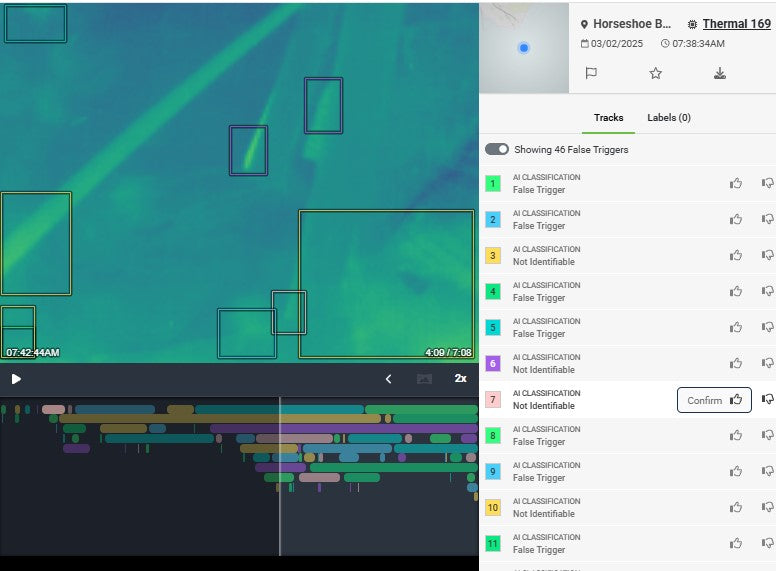Screen dimensions: 776x571
Task: Thumbs up track 9 False Trigger
Action: [x=736, y=471]
